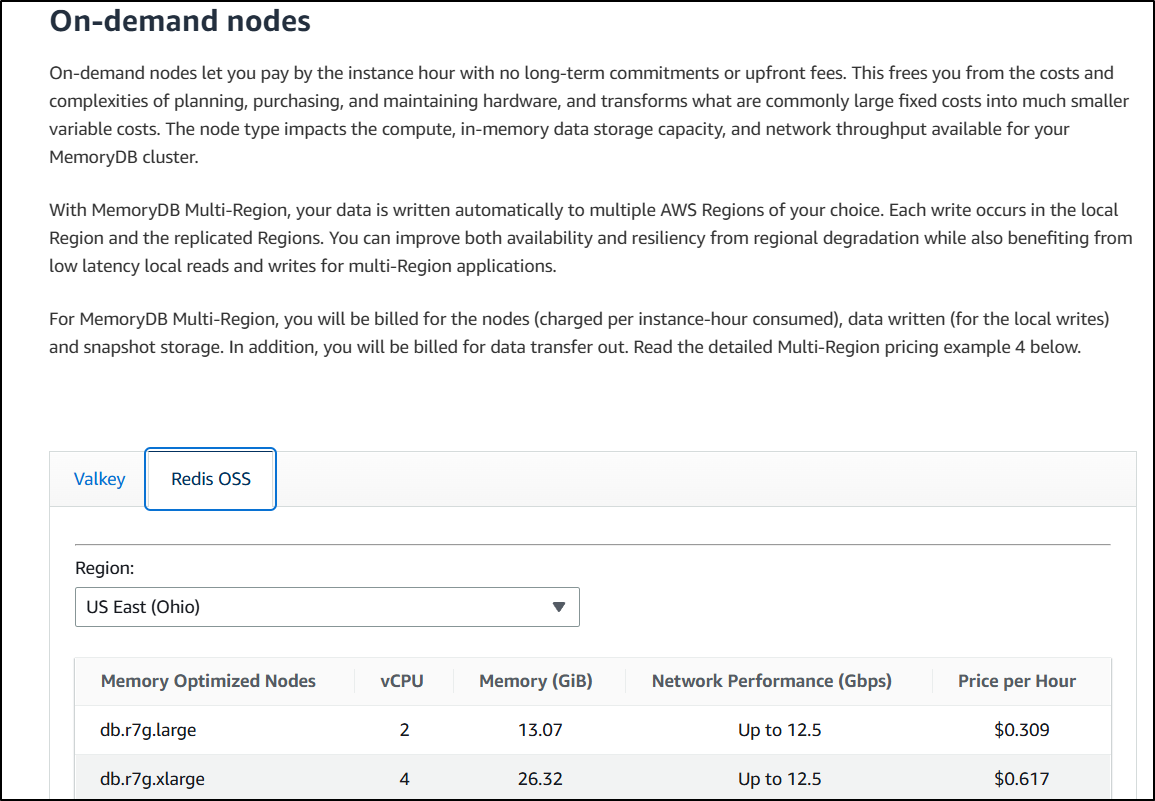1155x801 pixels.
Task: Click the "Region:" label
Action: pos(105,568)
